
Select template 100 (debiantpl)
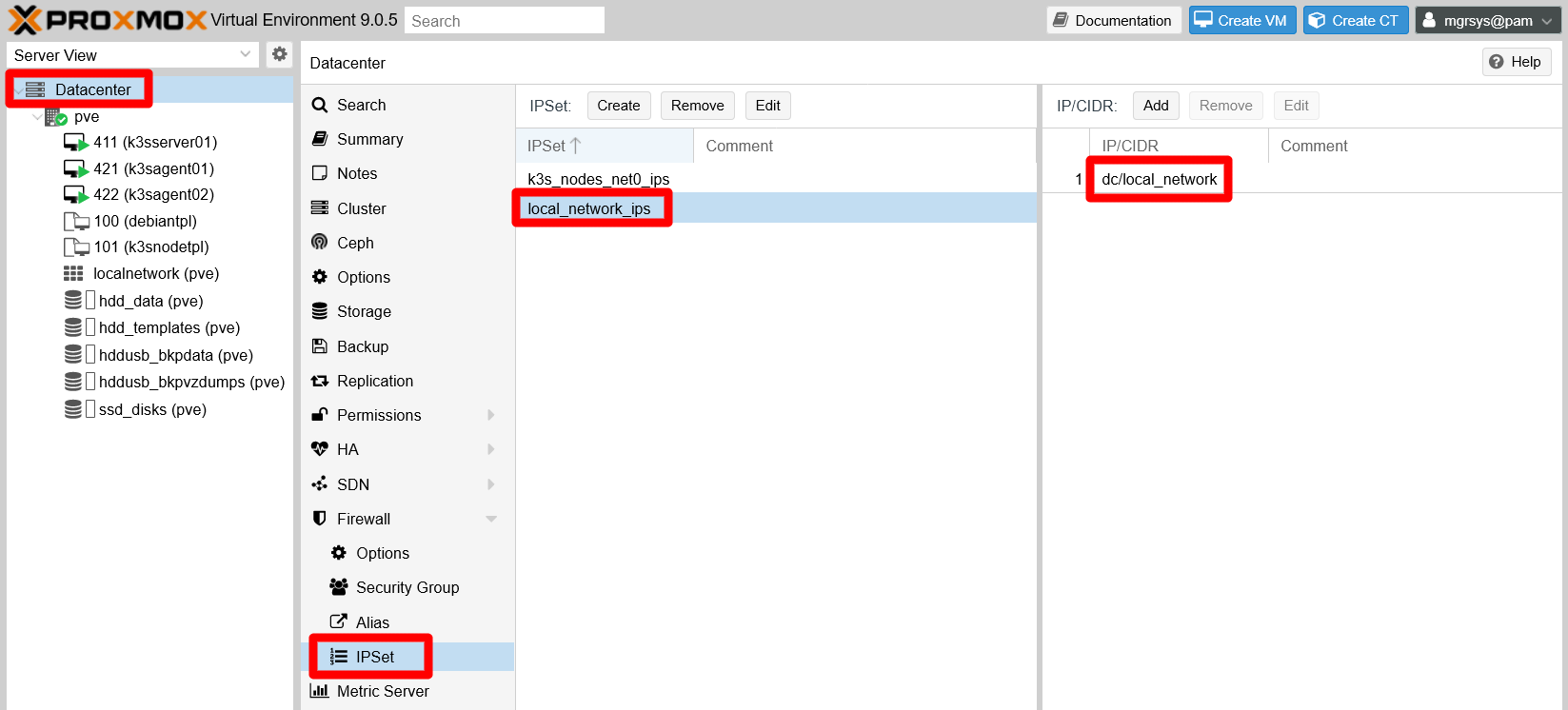pyautogui.click(x=145, y=221)
